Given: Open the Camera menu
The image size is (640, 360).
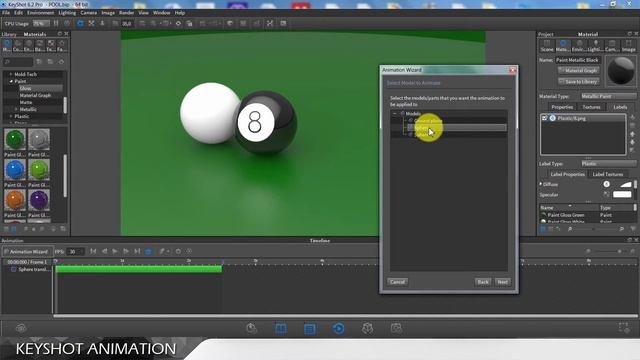Looking at the screenshot, I should (x=88, y=13).
